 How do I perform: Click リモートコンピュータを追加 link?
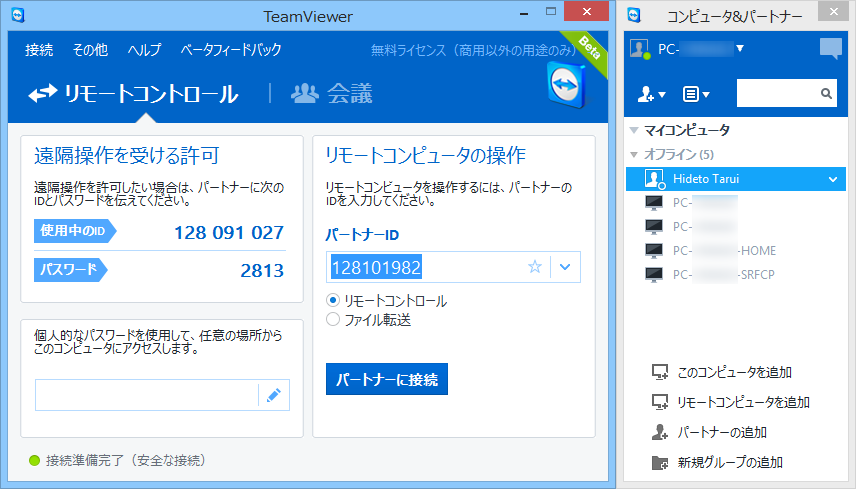[x=743, y=402]
